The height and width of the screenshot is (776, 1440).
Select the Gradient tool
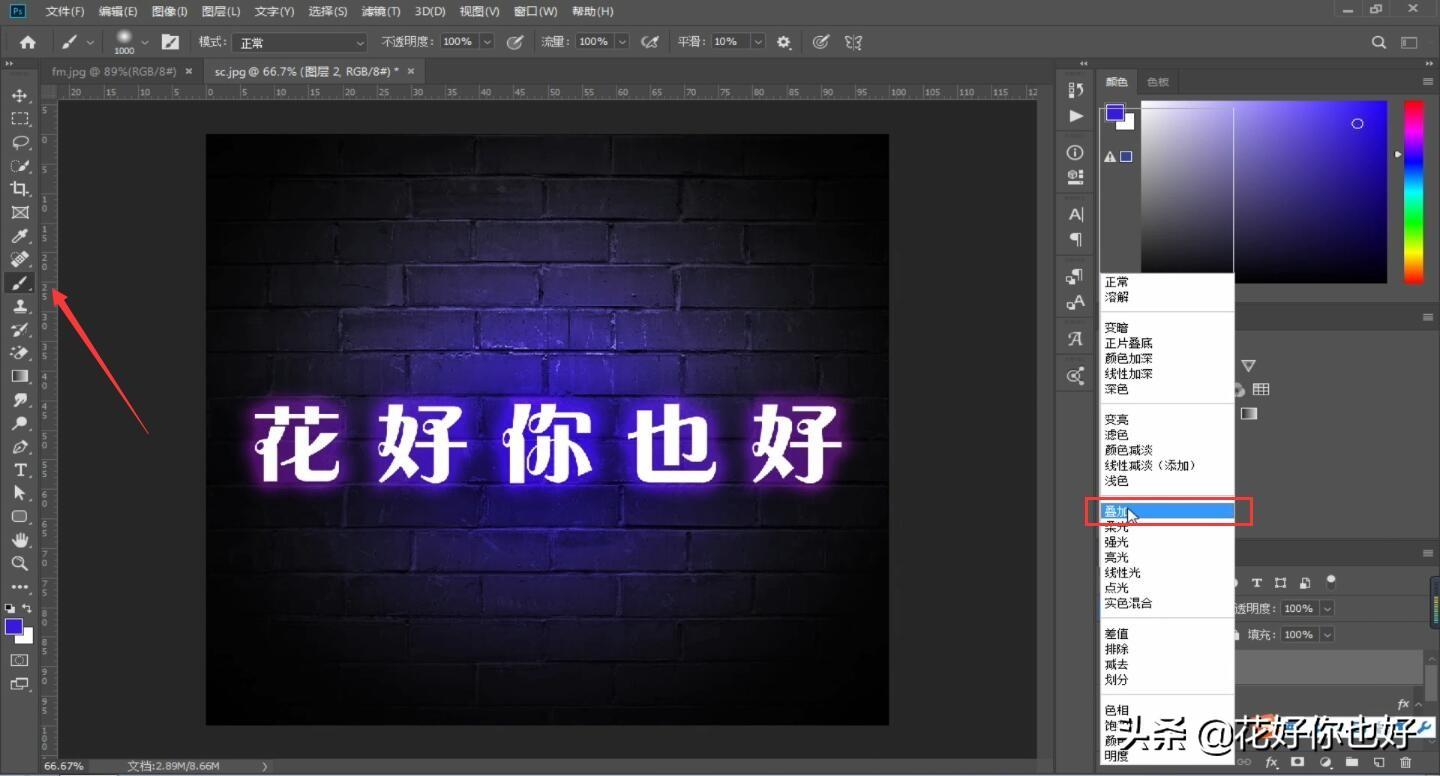[x=19, y=376]
